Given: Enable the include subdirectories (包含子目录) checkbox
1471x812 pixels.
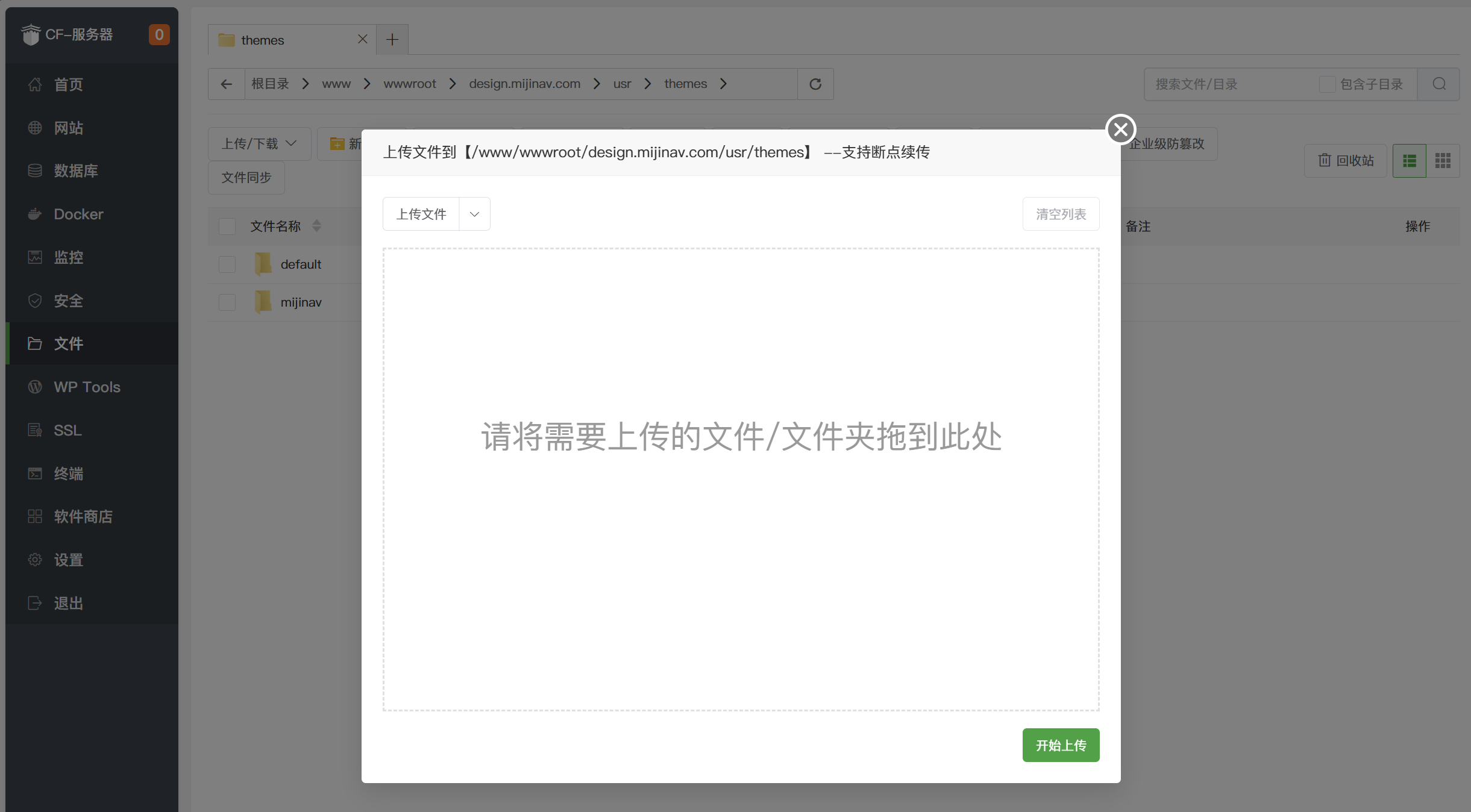Looking at the screenshot, I should [x=1326, y=84].
